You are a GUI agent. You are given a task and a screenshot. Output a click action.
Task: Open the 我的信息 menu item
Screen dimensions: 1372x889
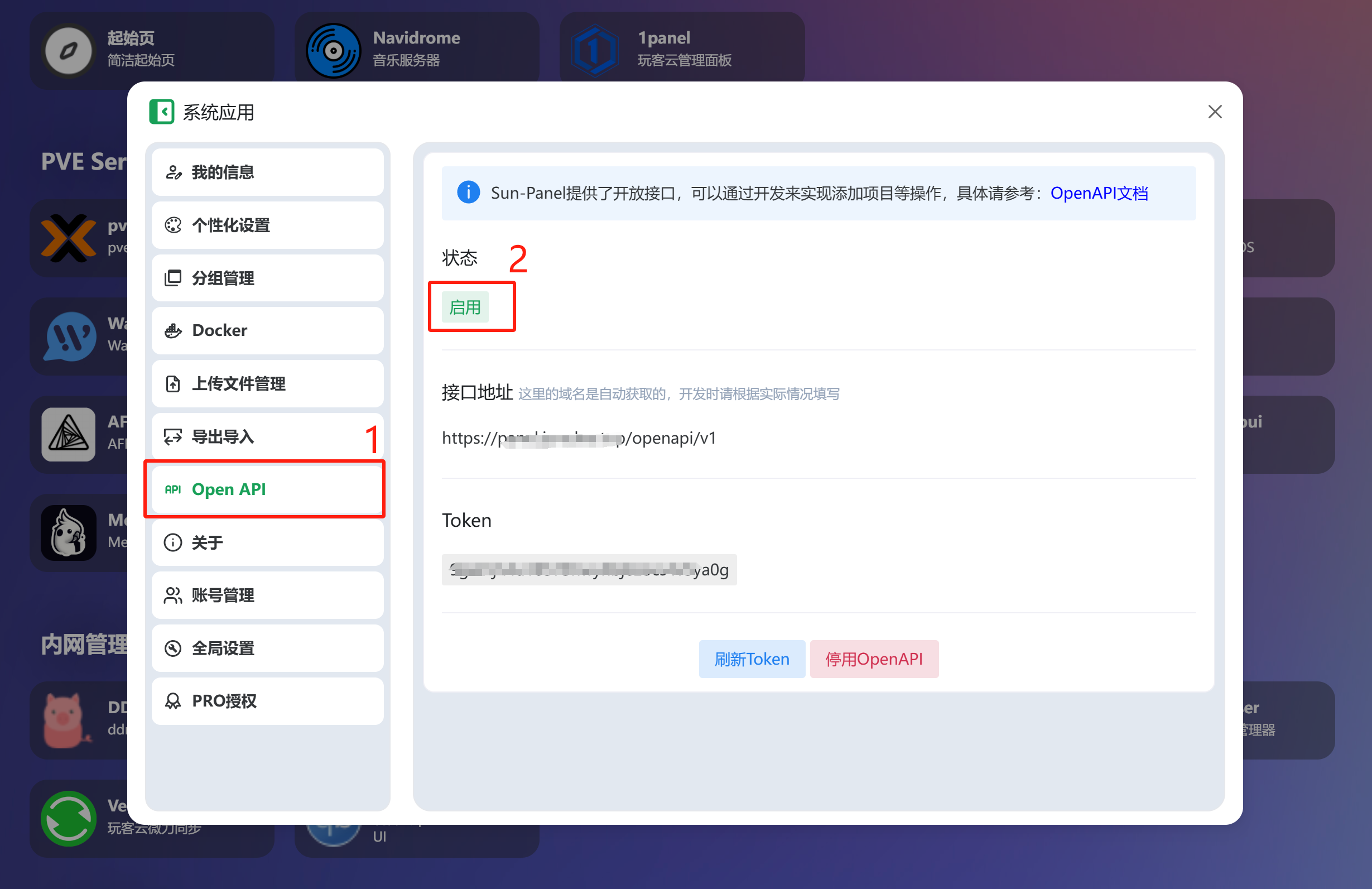pyautogui.click(x=267, y=172)
